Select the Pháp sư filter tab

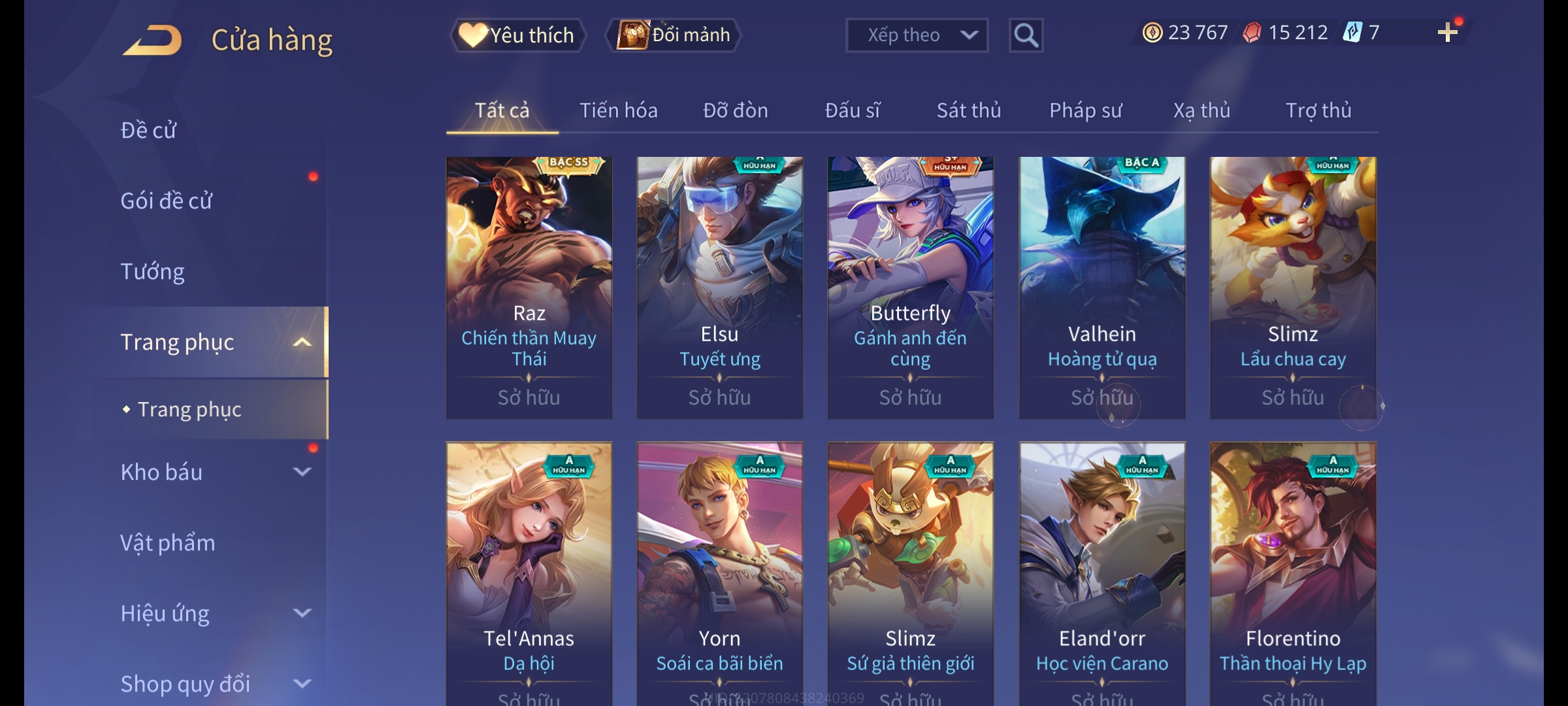tap(1085, 110)
